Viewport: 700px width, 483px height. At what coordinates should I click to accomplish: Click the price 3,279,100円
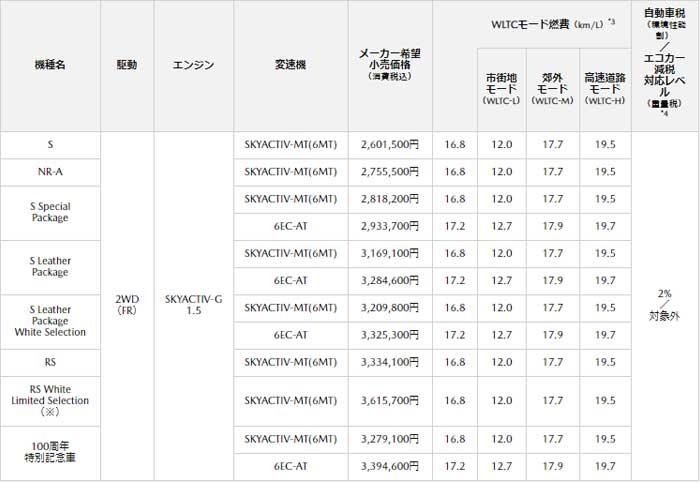tap(390, 439)
